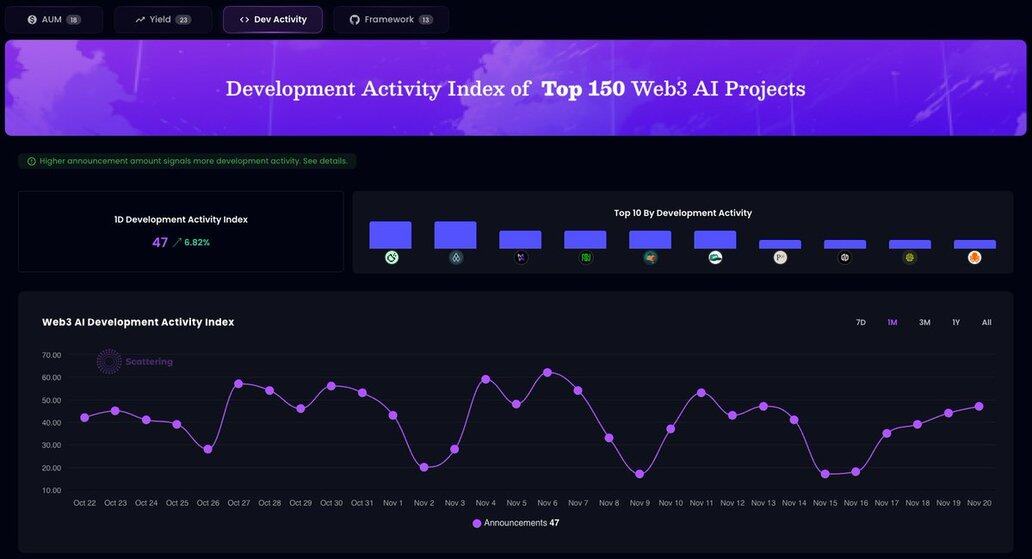Screen dimensions: 1032x559
Task: Click the second-ranked project icon in Top 10
Action: [x=456, y=258]
